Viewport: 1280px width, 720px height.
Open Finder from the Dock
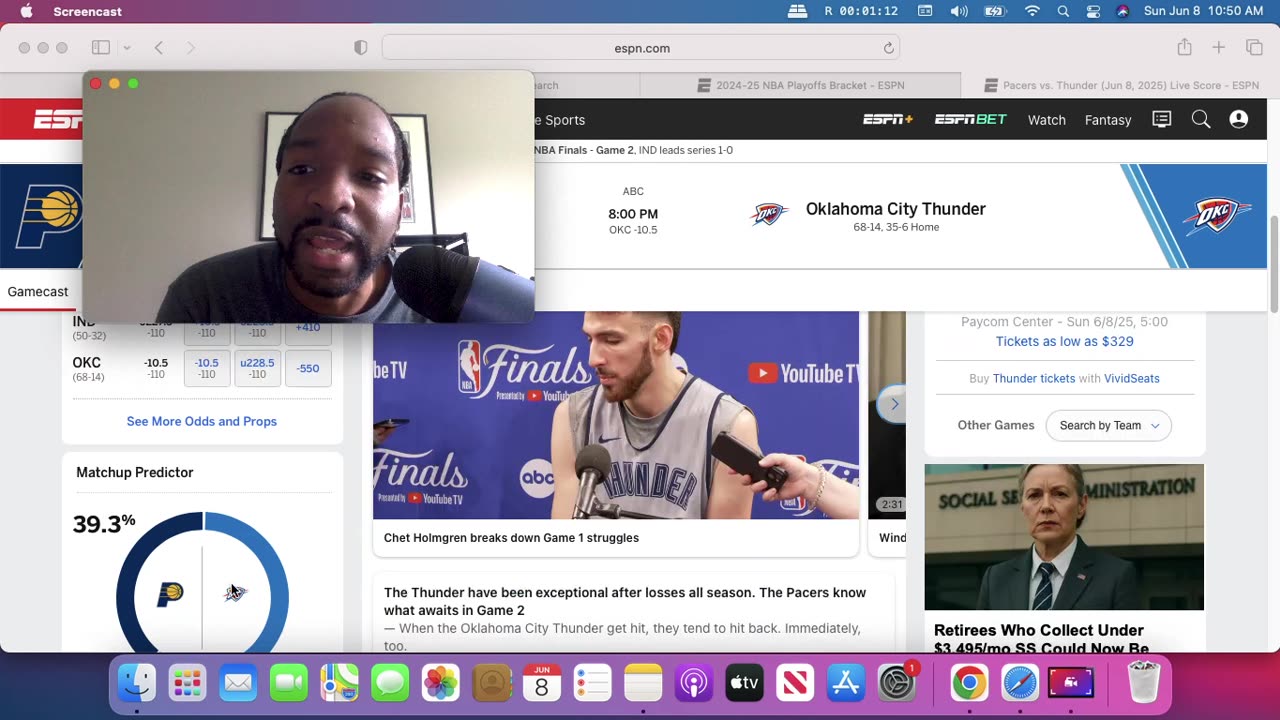[x=137, y=683]
